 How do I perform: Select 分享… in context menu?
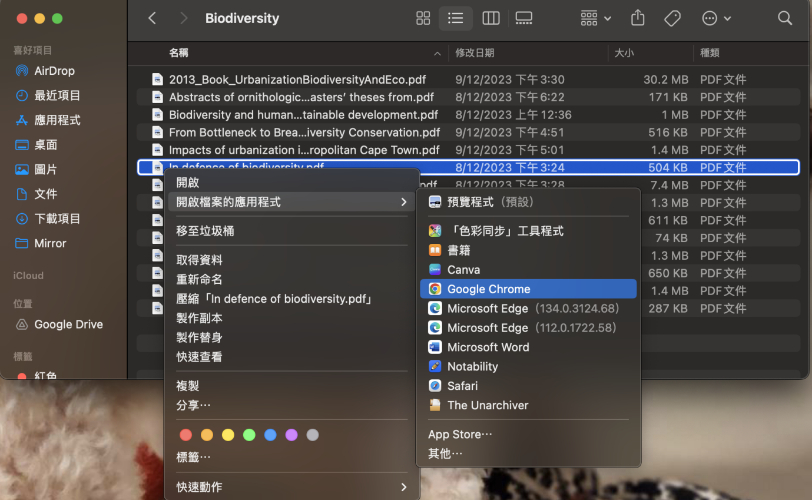click(292, 405)
